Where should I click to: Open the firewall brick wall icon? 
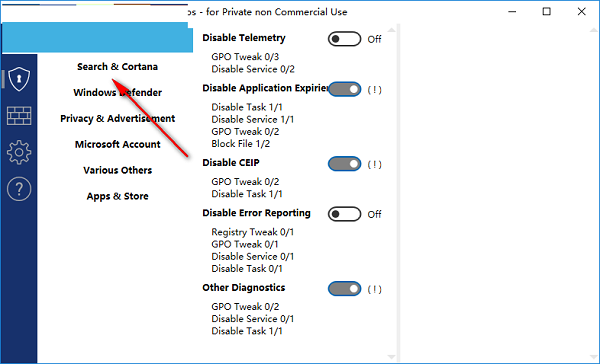coord(19,116)
